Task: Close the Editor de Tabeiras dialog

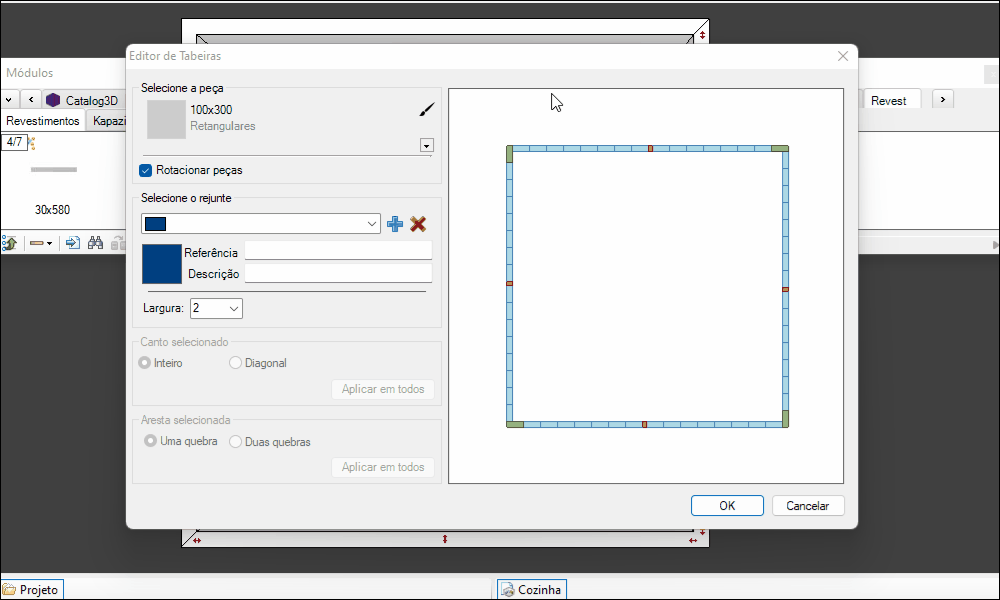Action: [x=842, y=56]
